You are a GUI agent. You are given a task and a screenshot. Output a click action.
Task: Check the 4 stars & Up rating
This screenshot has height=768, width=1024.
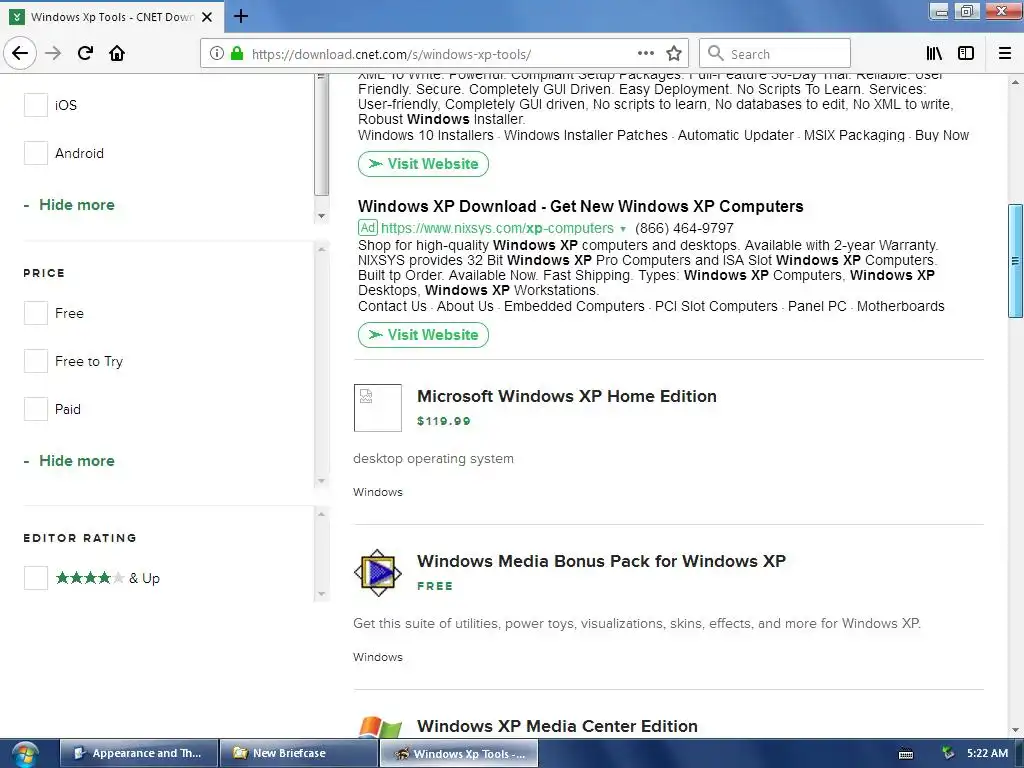coord(36,578)
